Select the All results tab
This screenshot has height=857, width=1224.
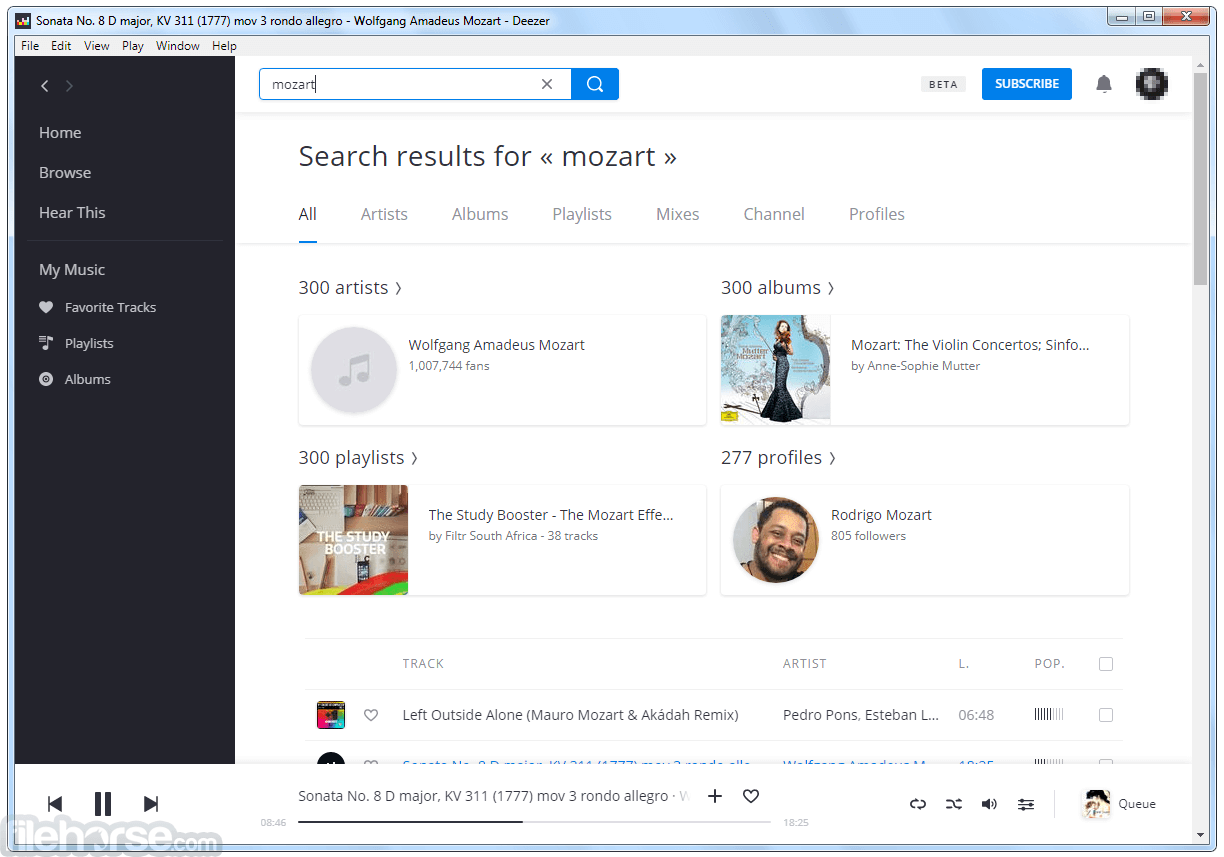308,214
